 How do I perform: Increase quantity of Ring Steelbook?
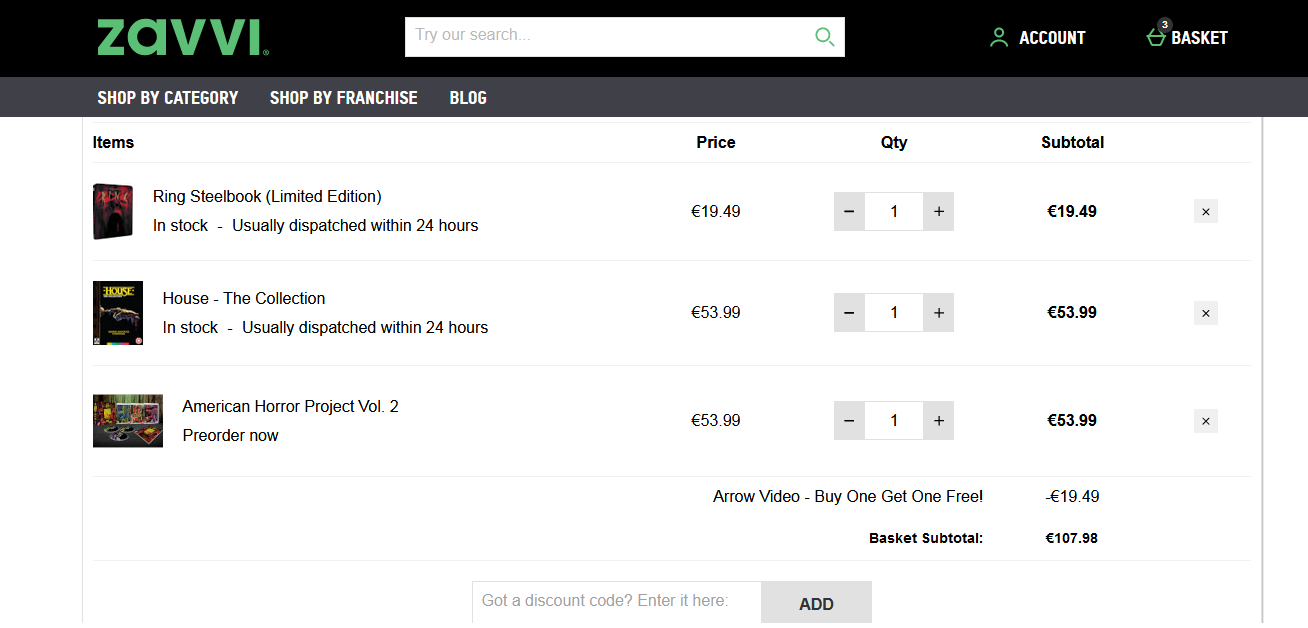(x=938, y=211)
